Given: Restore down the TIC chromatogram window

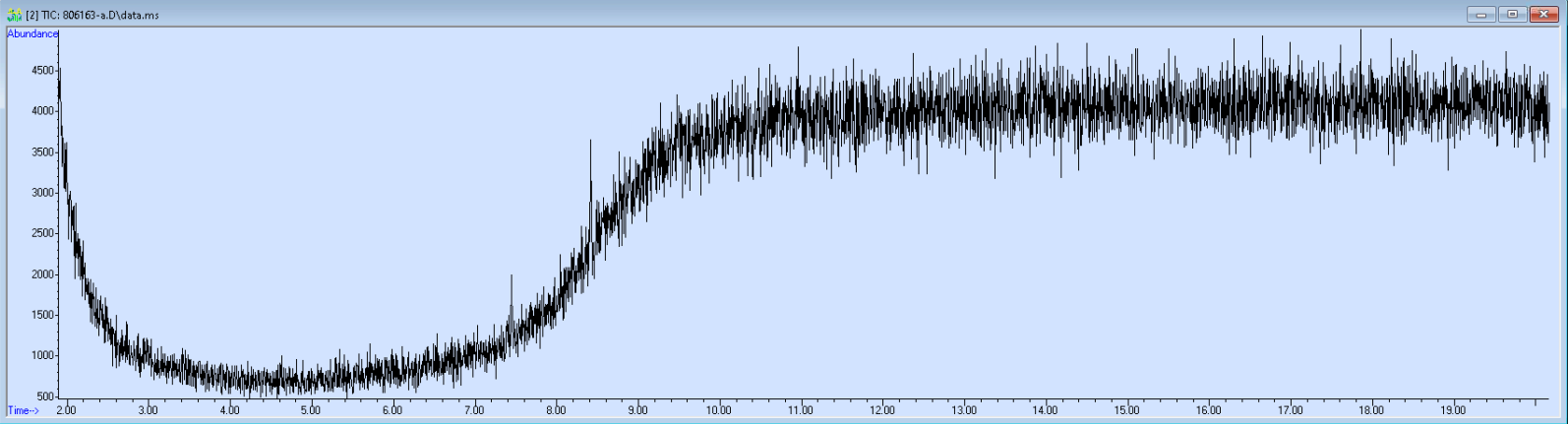Looking at the screenshot, I should point(1513,14).
